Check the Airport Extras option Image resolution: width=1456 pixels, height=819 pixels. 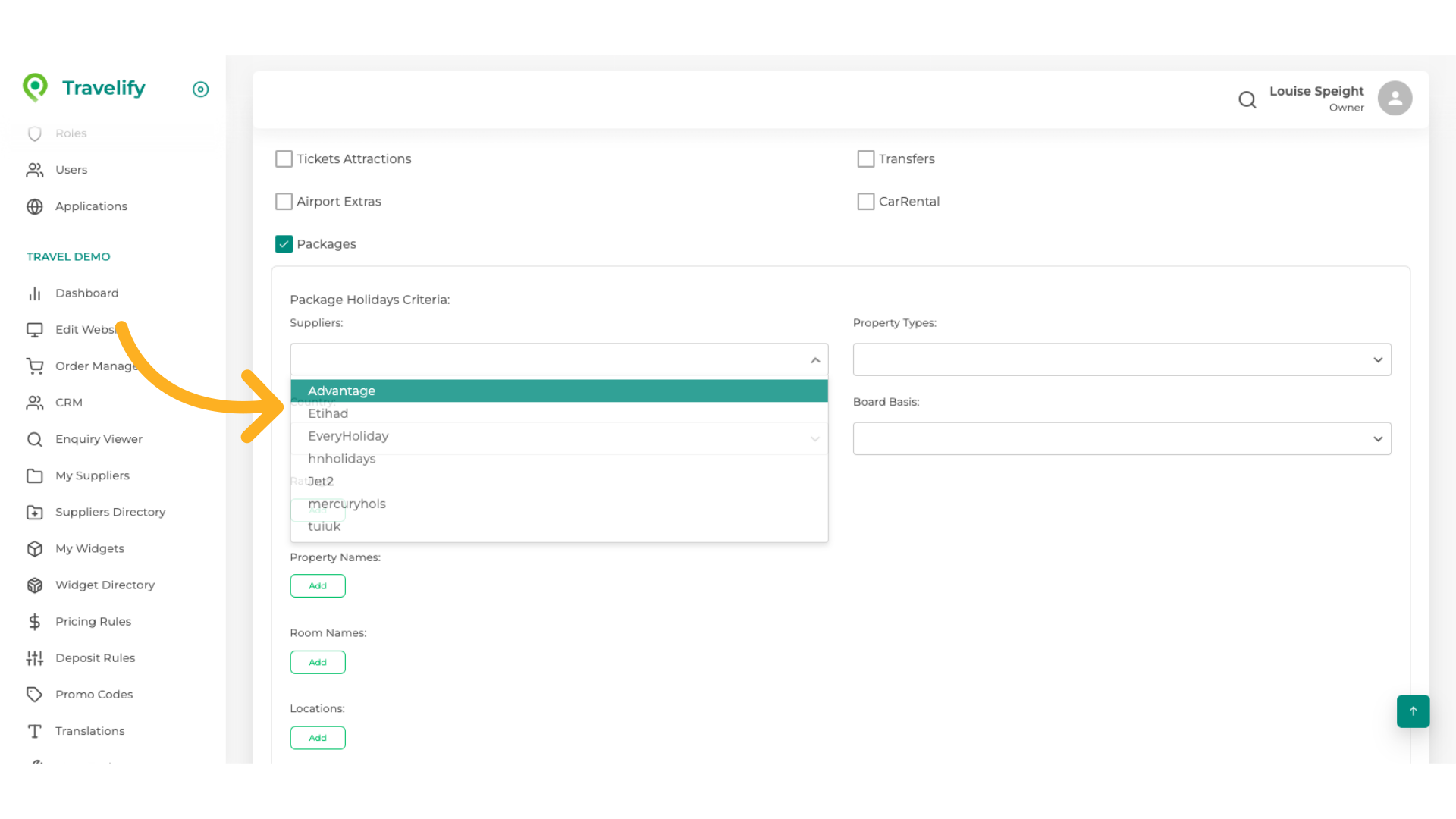(284, 201)
